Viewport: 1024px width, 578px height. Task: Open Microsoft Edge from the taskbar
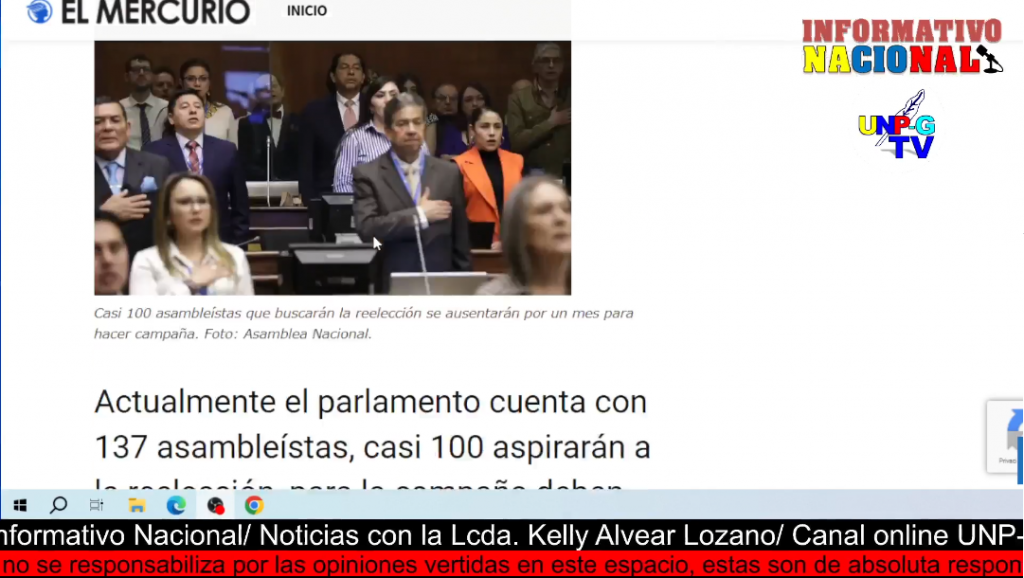(x=176, y=506)
